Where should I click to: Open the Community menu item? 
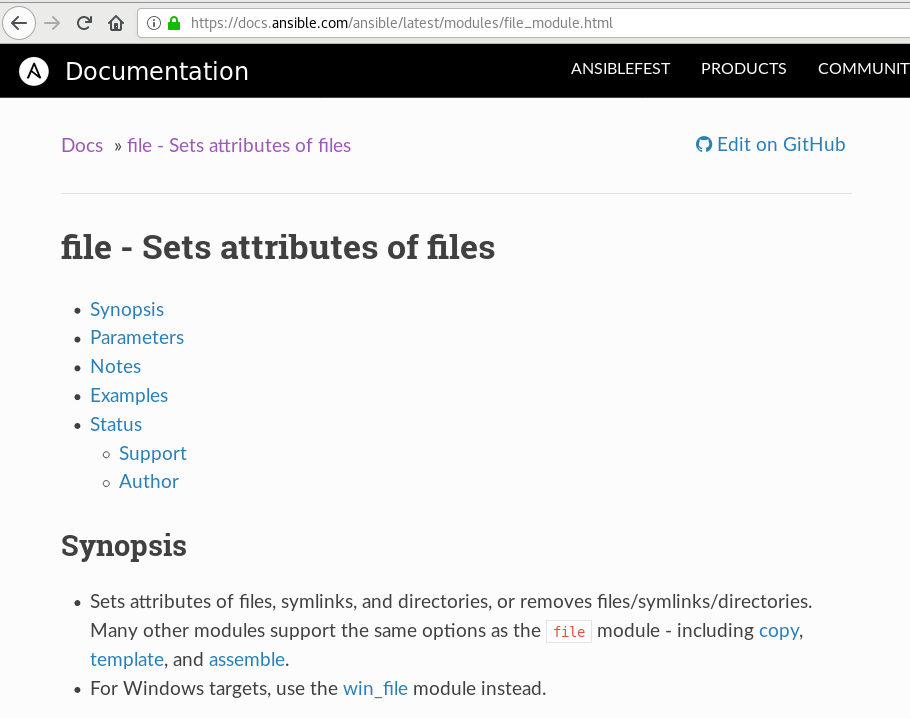tap(863, 69)
